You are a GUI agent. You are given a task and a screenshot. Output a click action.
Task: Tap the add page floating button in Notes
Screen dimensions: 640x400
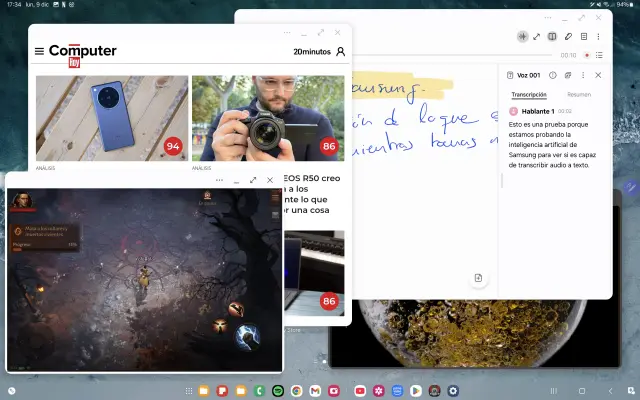478,278
